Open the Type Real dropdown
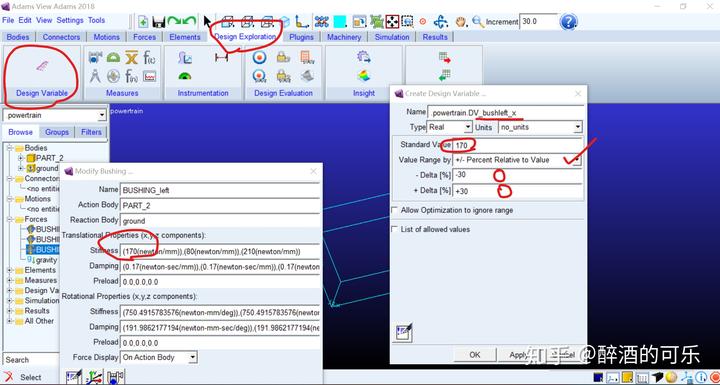This screenshot has height=385, width=720. [468, 127]
